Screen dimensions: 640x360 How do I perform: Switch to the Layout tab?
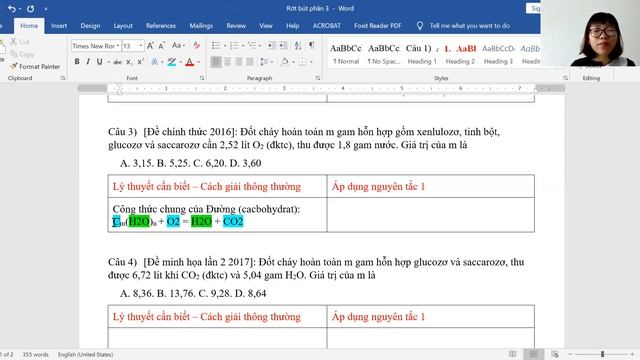123,26
